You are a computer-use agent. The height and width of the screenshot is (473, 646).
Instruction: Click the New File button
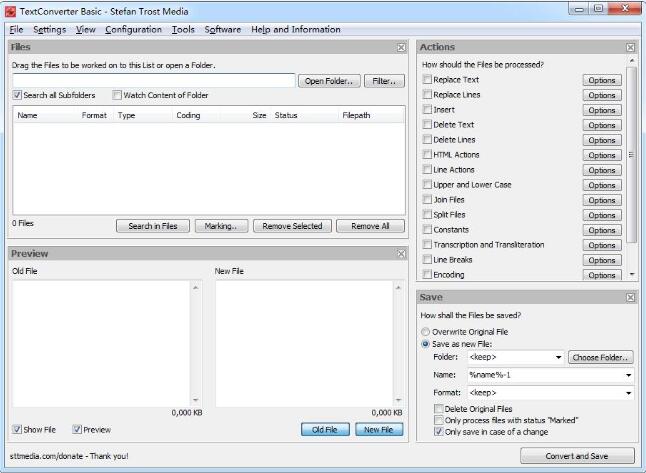(x=379, y=430)
